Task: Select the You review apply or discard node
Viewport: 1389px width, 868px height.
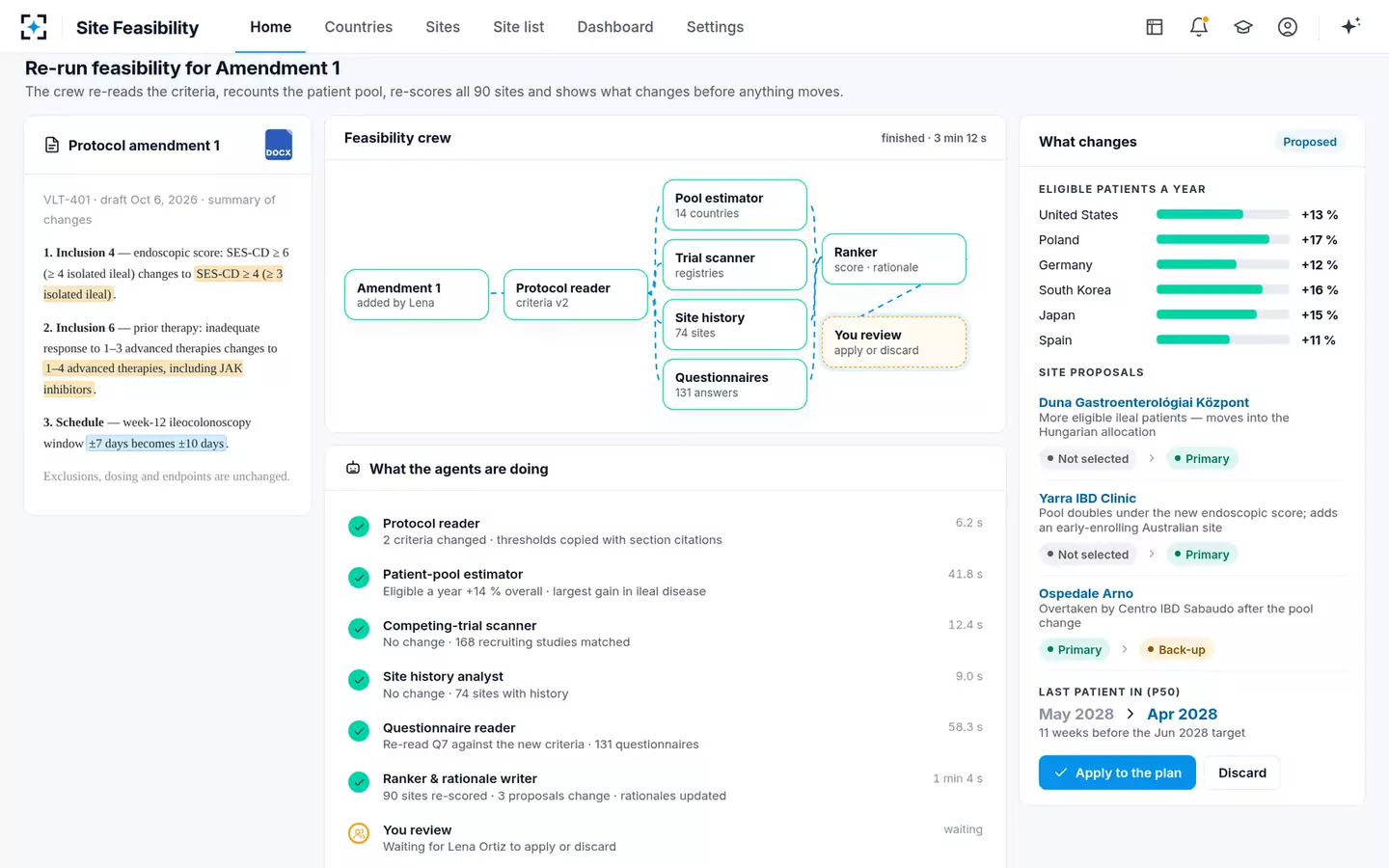Action: (x=894, y=341)
